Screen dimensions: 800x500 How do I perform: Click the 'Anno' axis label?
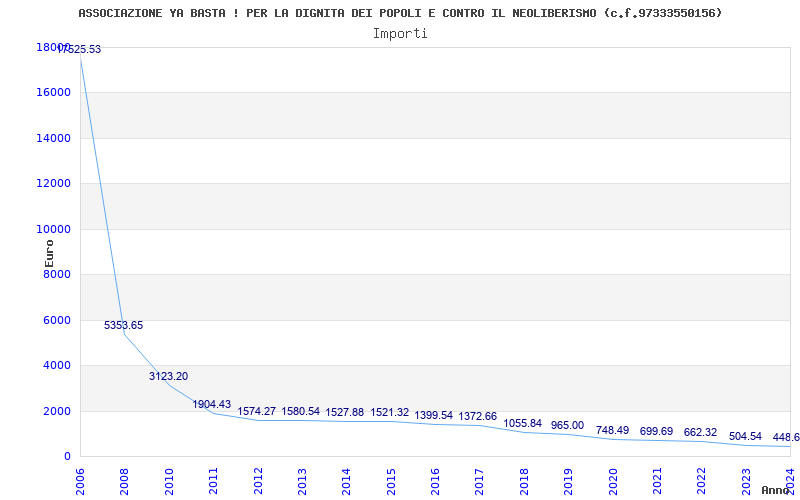coord(775,490)
